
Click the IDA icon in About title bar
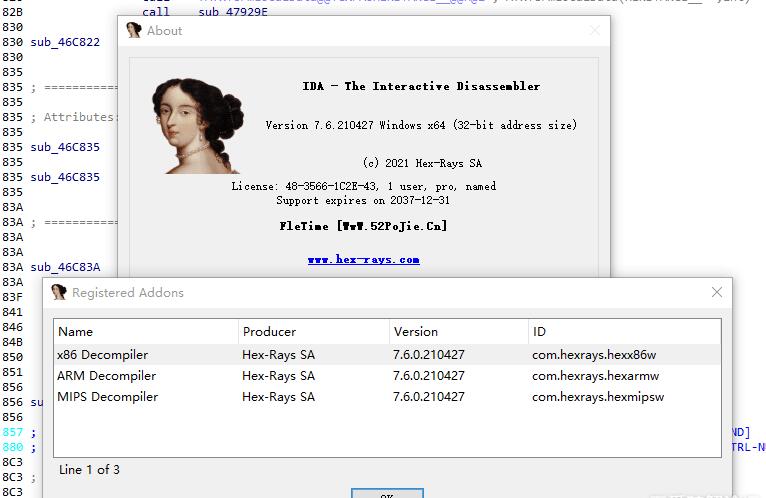coord(133,30)
